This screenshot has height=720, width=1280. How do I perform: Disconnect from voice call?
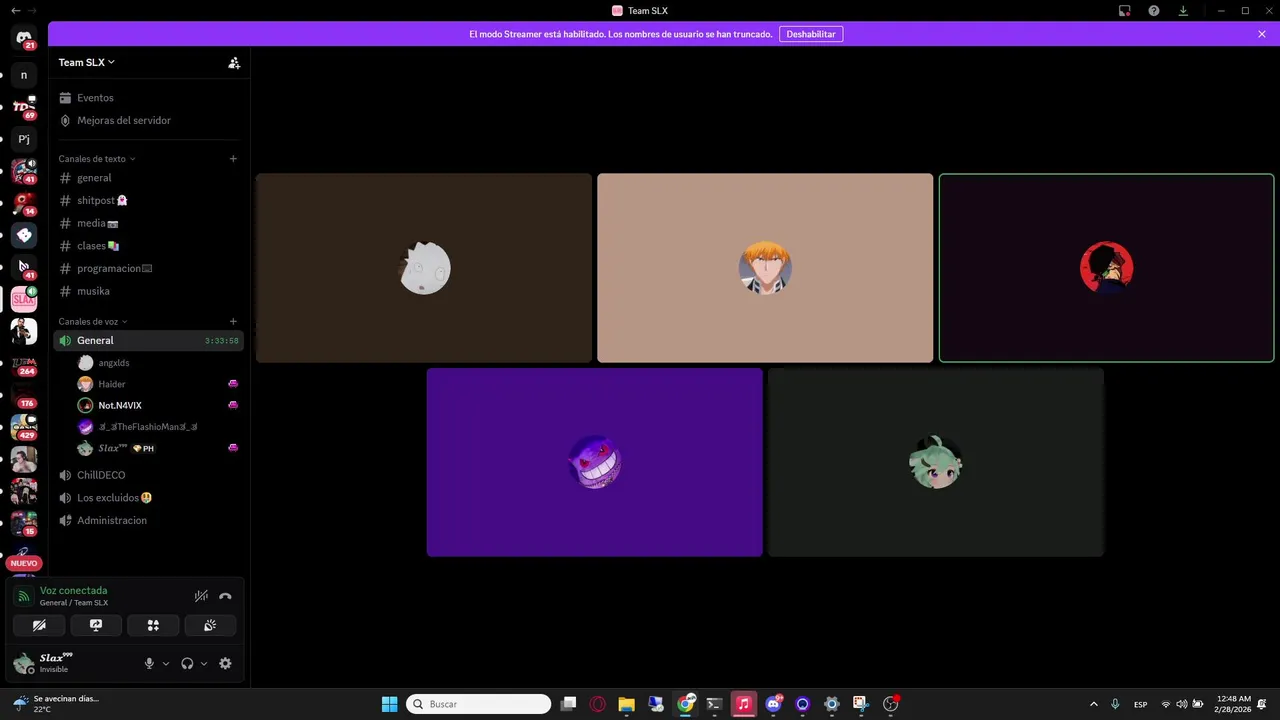tap(225, 596)
